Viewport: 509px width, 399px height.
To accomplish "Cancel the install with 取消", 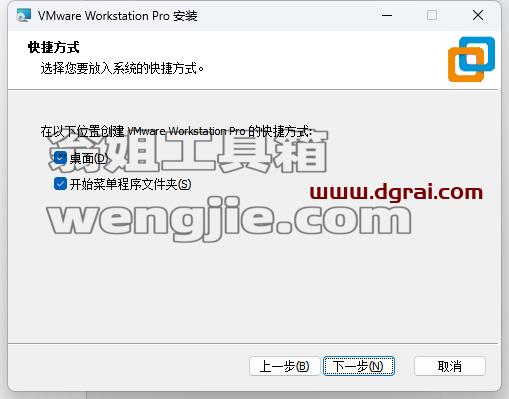I will click(x=450, y=366).
